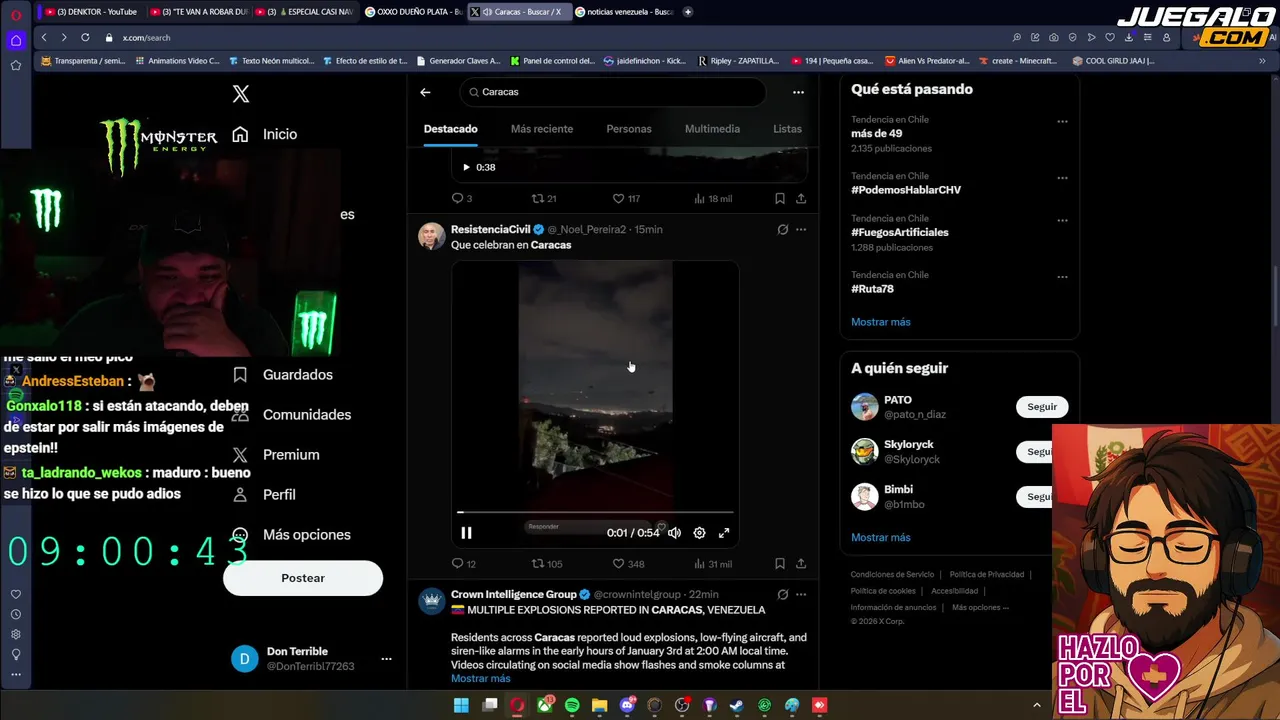This screenshot has height=720, width=1280.
Task: Bookmark the post with 31 mil views
Action: coord(780,564)
